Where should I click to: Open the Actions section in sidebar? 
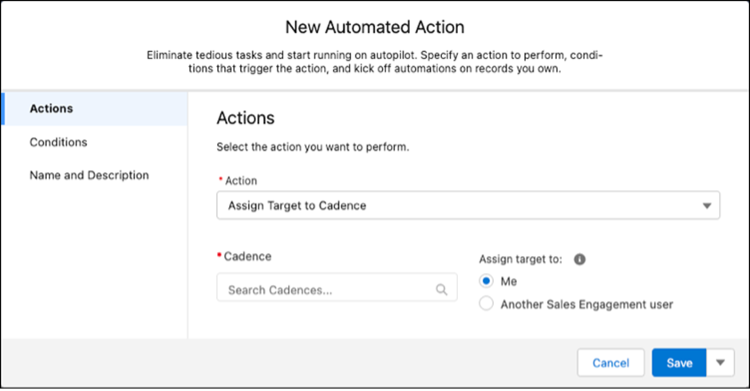coord(95,109)
